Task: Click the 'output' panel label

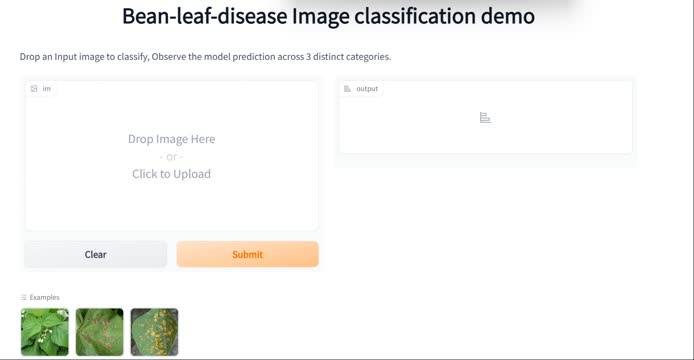Action: tap(367, 89)
